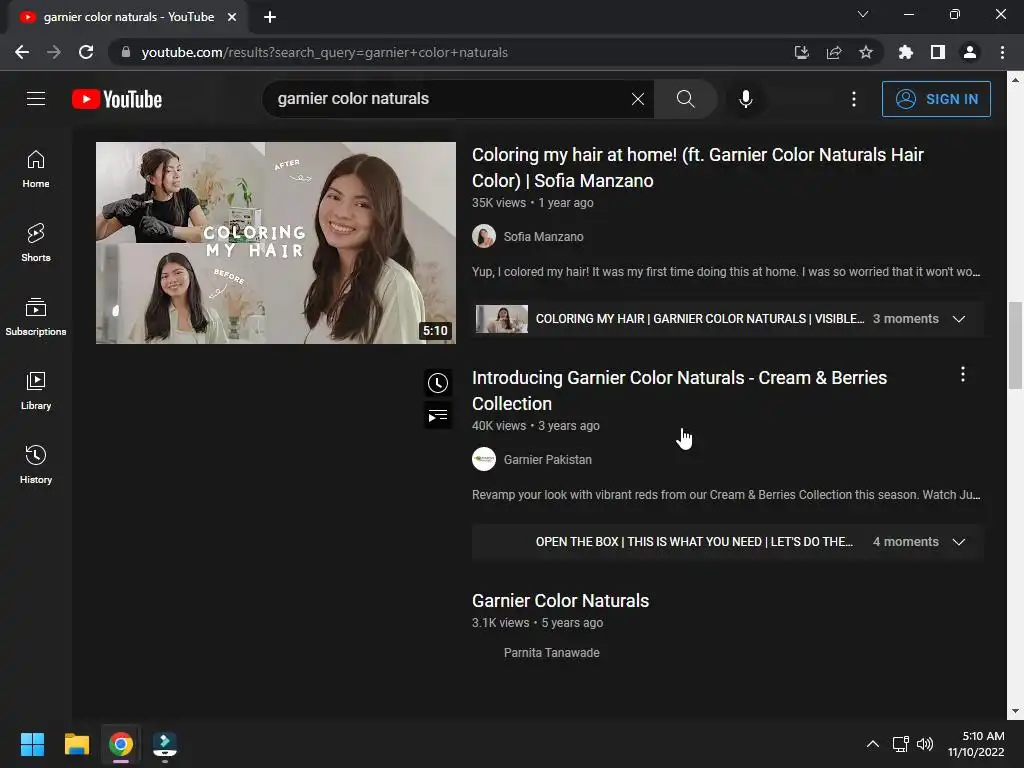
Task: Toggle the Chrome side panel
Action: [x=937, y=52]
